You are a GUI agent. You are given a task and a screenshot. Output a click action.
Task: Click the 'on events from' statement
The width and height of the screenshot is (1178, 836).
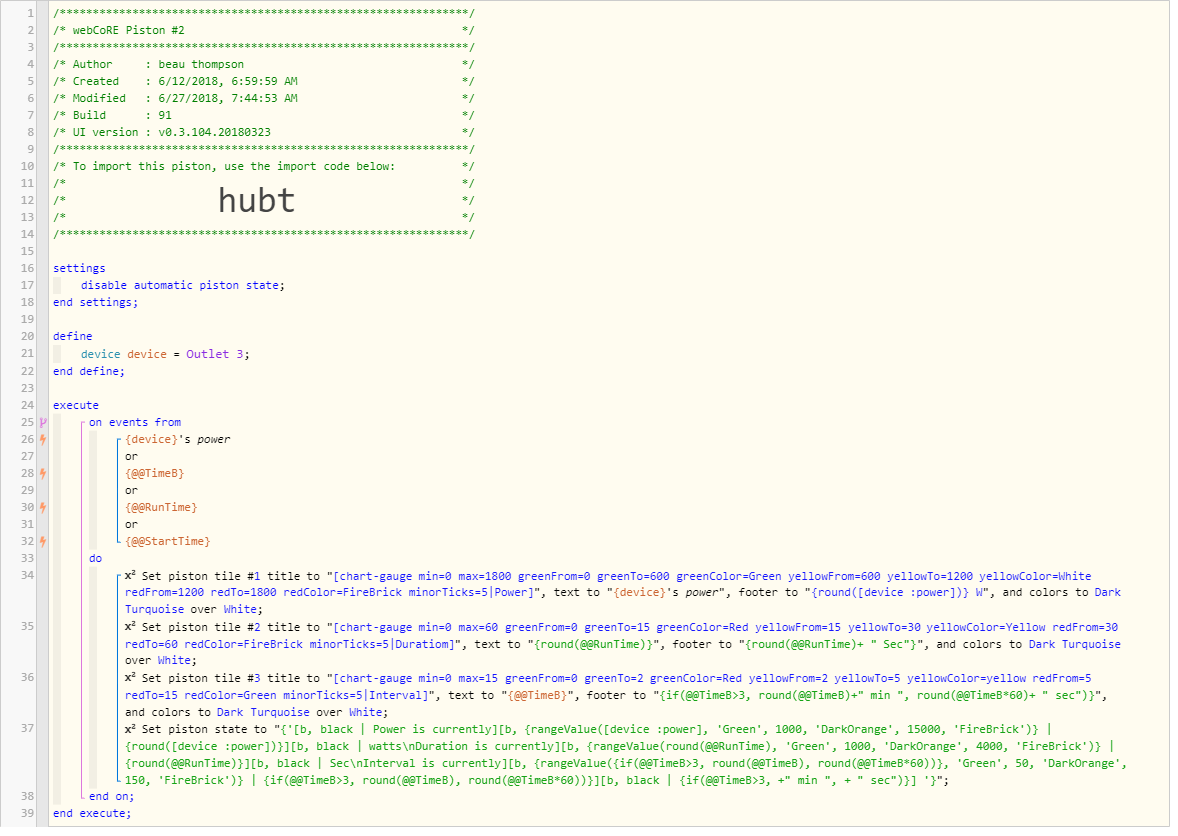coord(135,424)
